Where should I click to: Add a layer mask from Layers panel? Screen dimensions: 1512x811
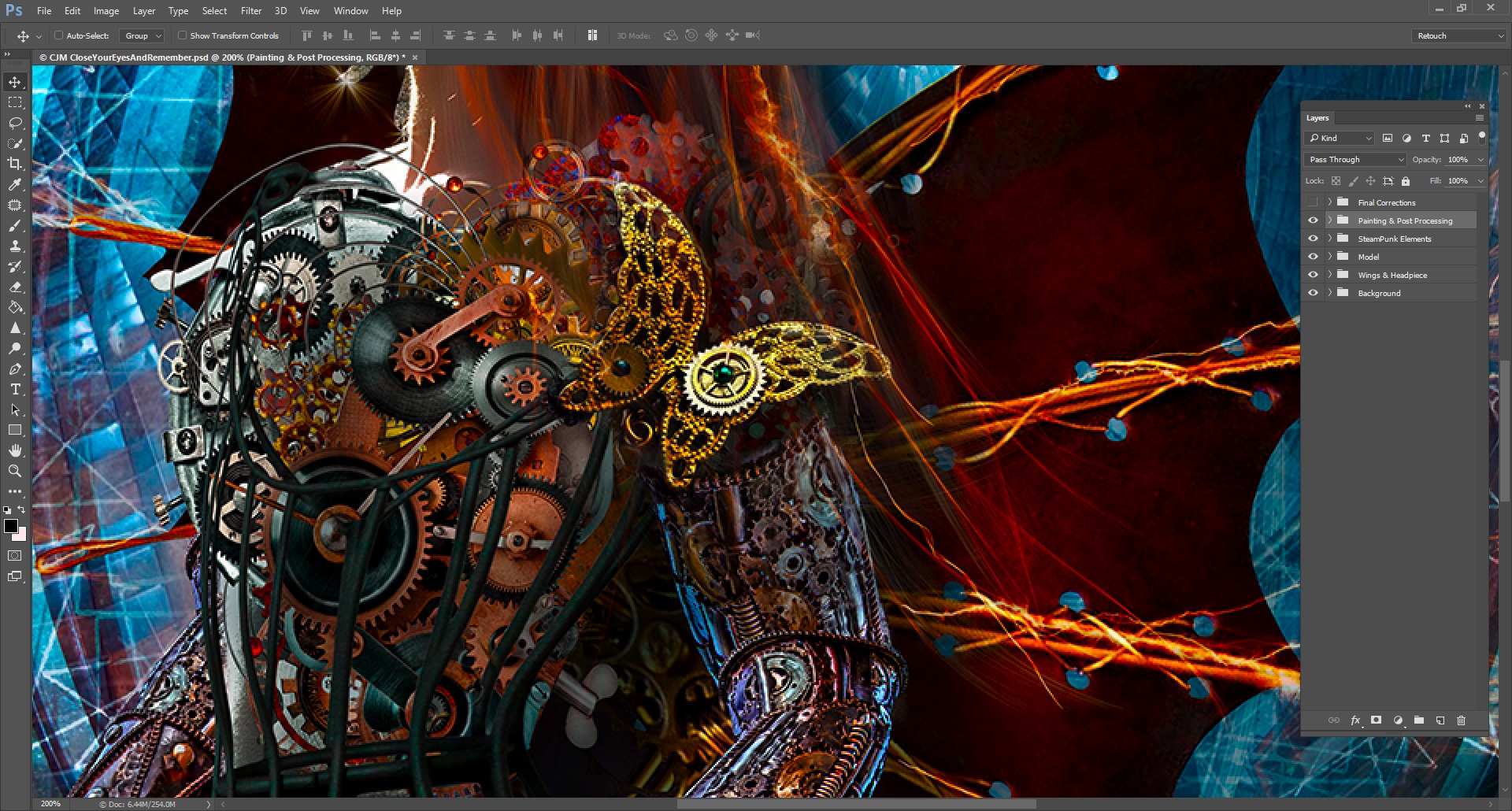[1376, 720]
